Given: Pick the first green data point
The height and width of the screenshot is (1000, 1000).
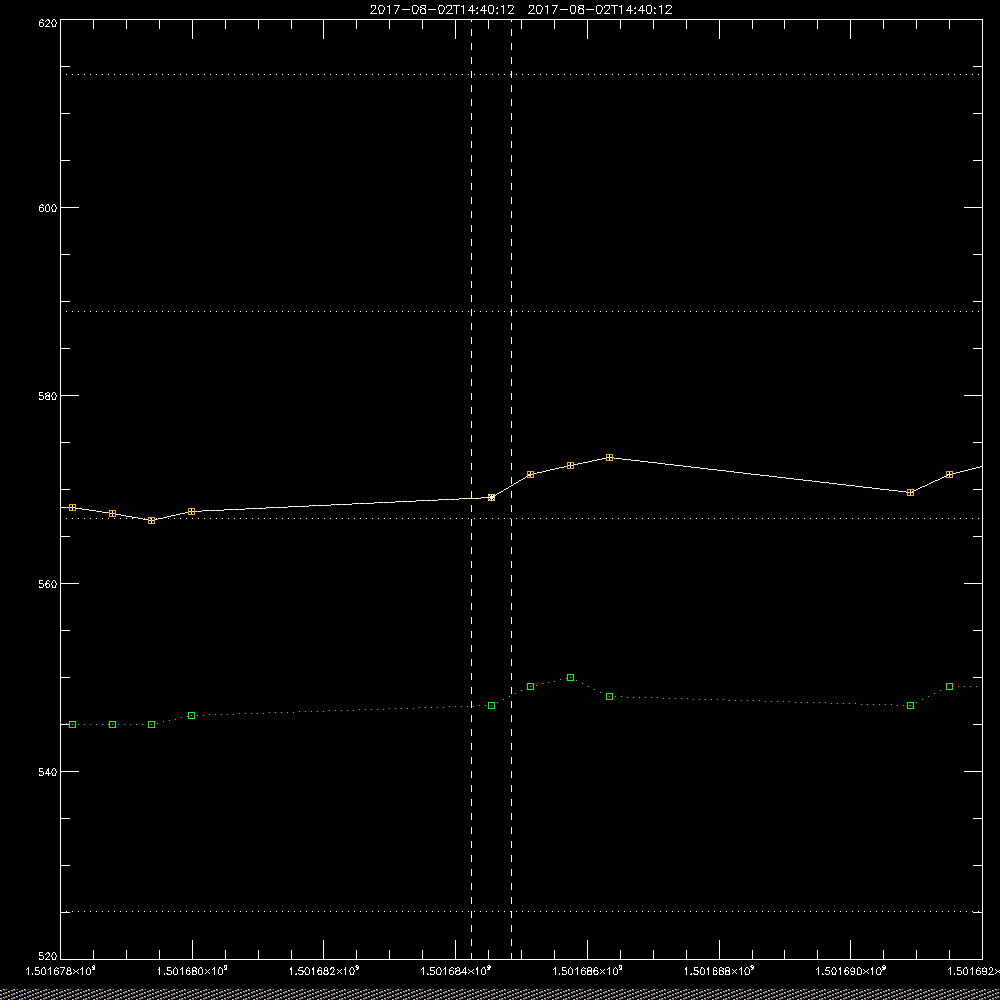Looking at the screenshot, I should pyautogui.click(x=73, y=724).
